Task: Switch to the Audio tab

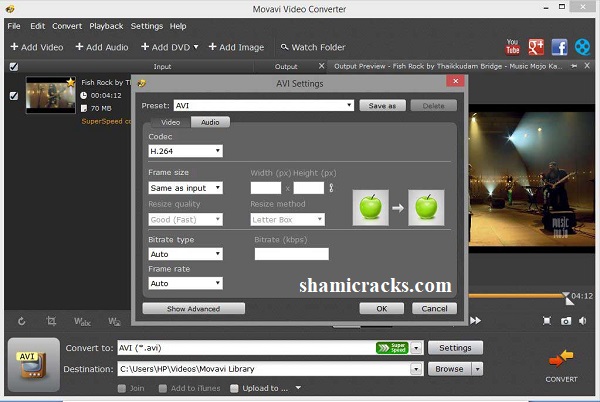Action: click(210, 122)
